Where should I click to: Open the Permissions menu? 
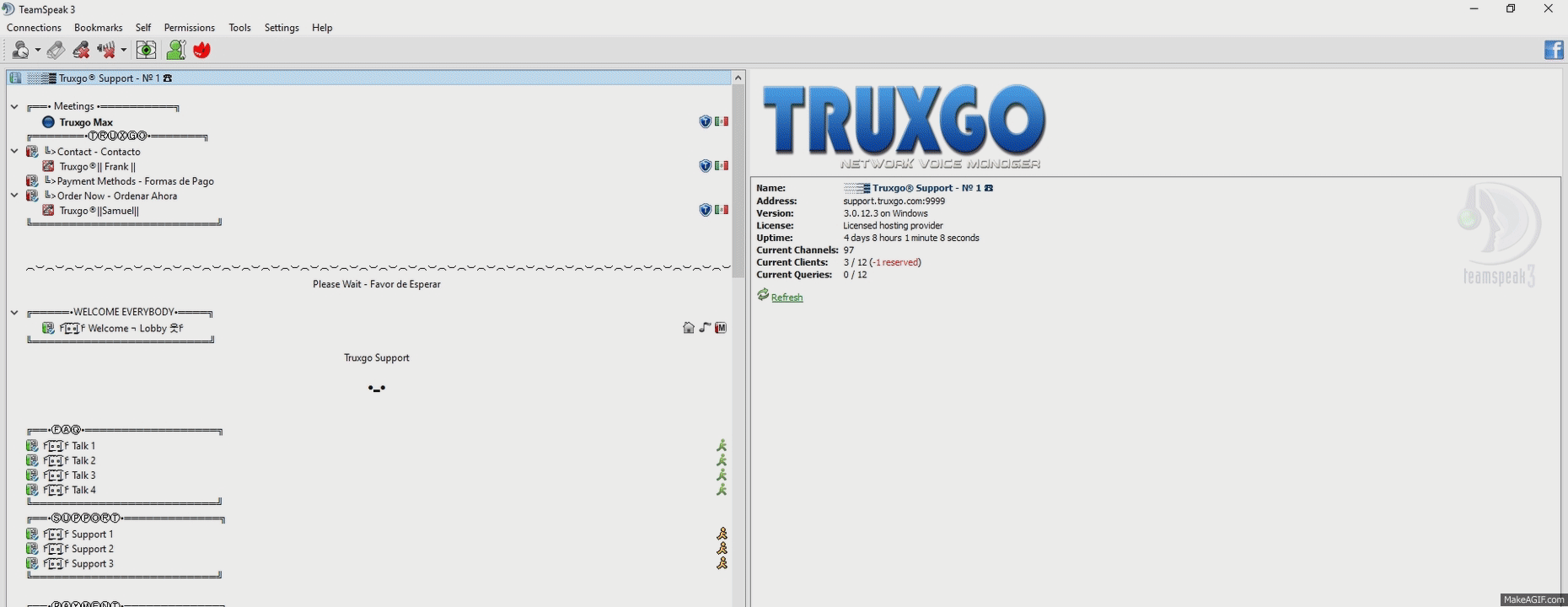click(189, 28)
